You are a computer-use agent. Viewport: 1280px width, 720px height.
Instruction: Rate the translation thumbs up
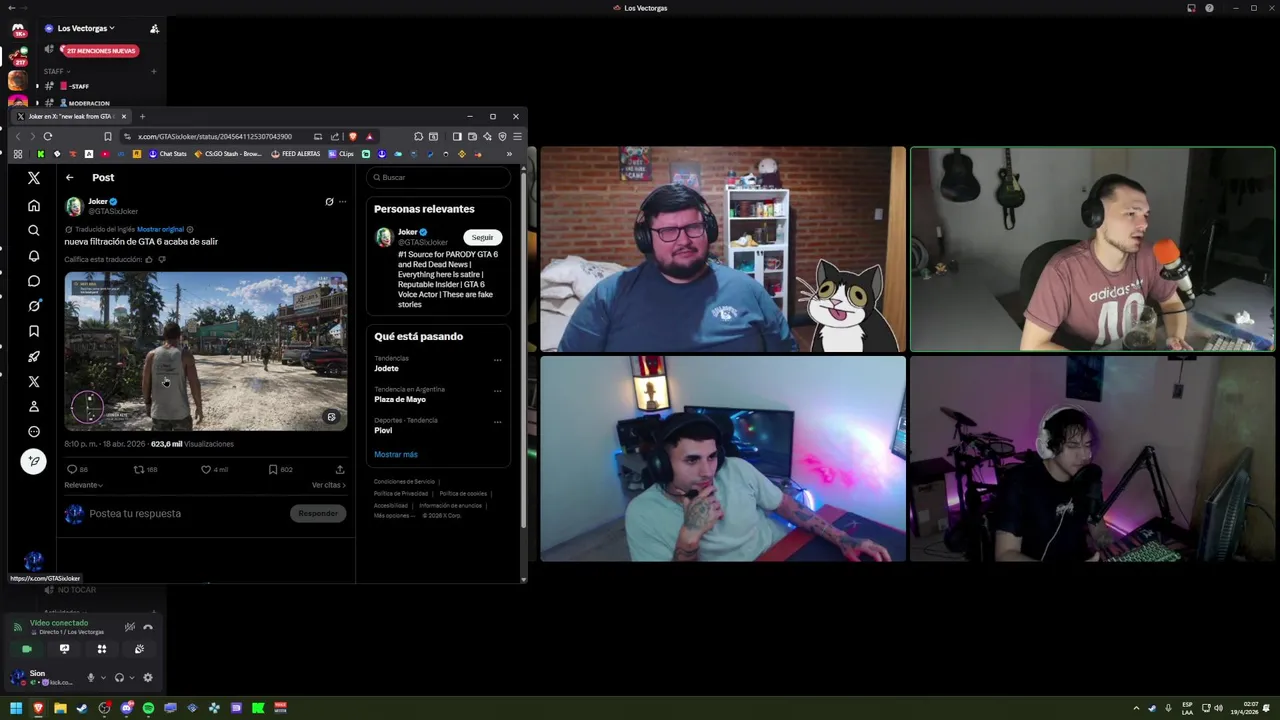point(150,259)
